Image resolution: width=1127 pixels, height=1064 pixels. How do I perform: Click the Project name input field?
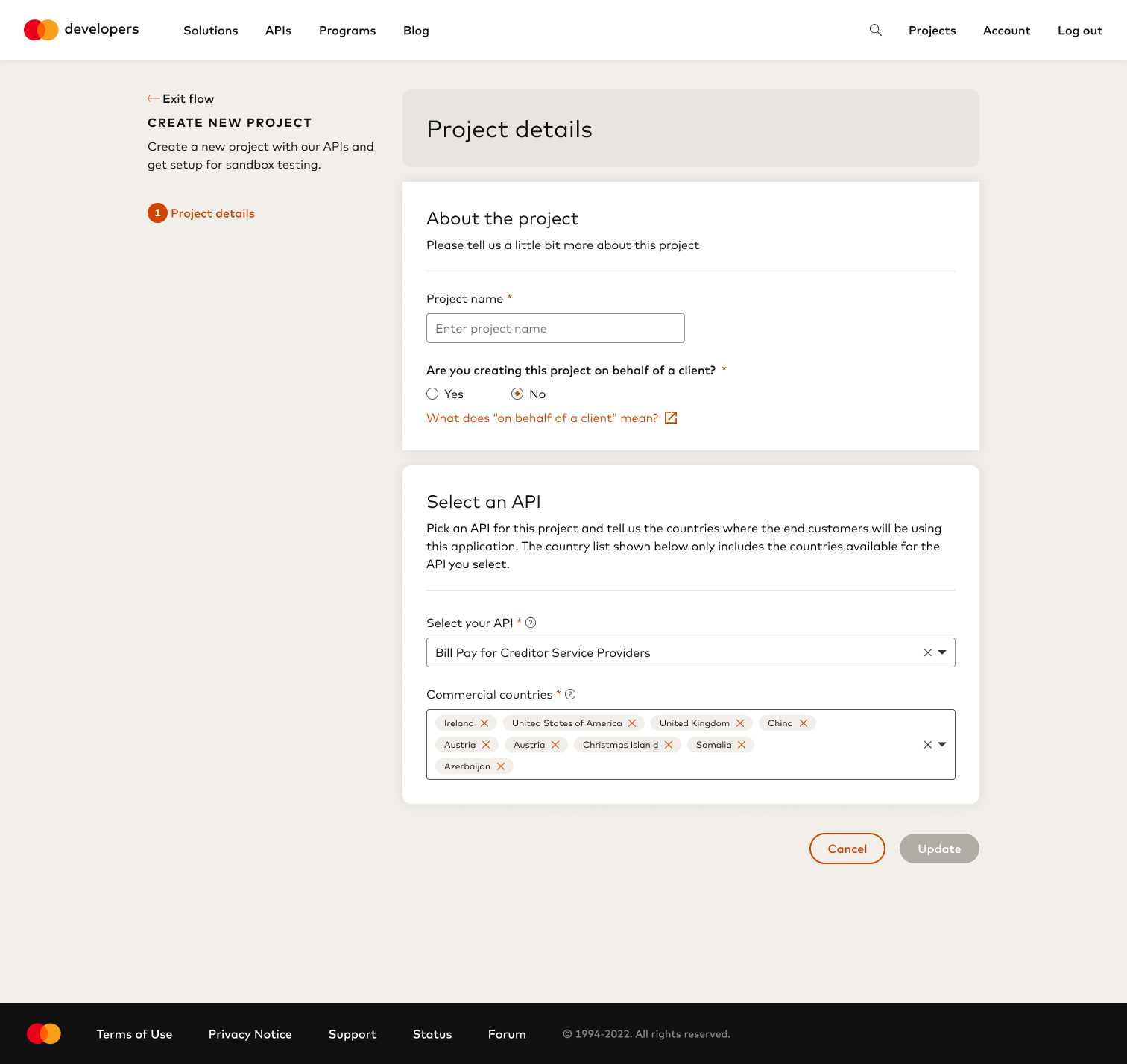(555, 328)
